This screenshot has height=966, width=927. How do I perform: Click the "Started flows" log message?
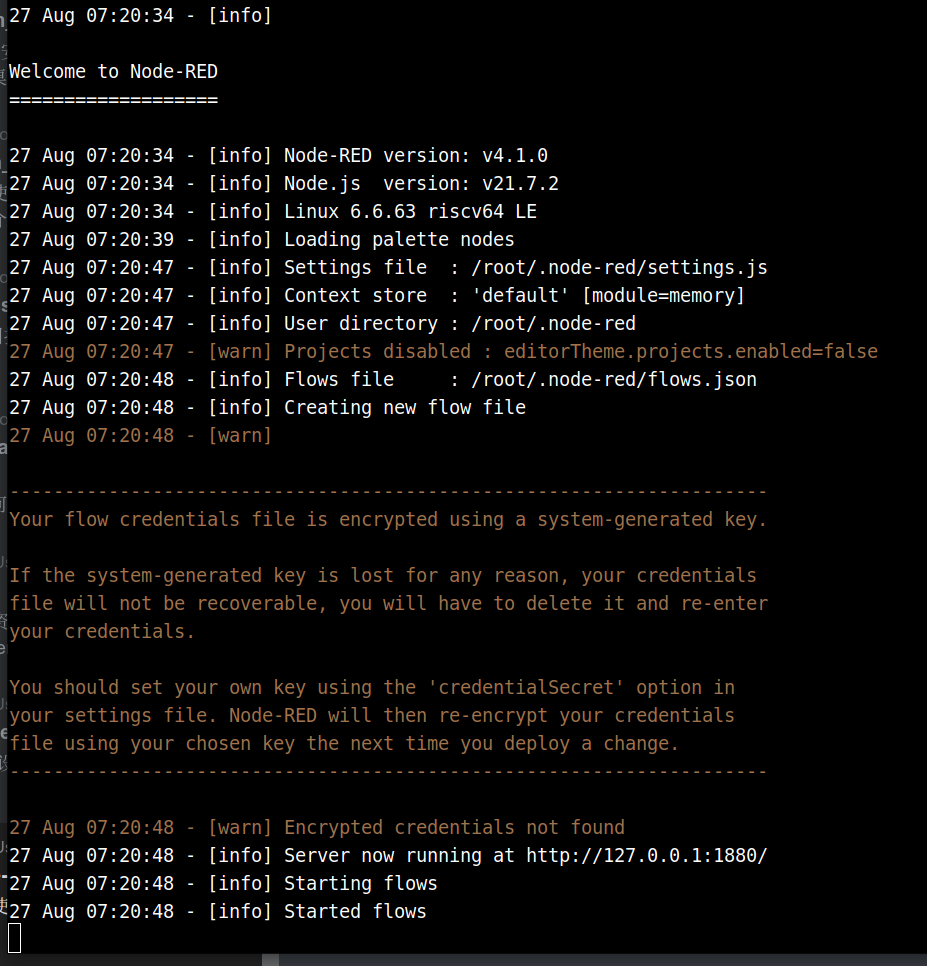click(x=355, y=912)
